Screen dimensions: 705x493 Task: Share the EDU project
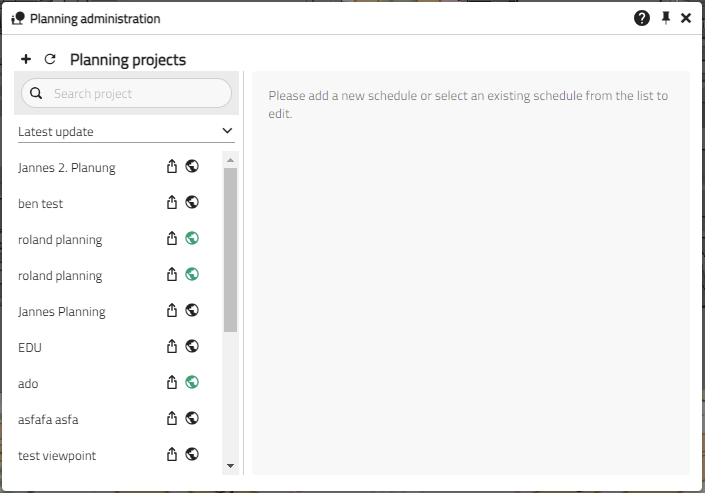(172, 347)
